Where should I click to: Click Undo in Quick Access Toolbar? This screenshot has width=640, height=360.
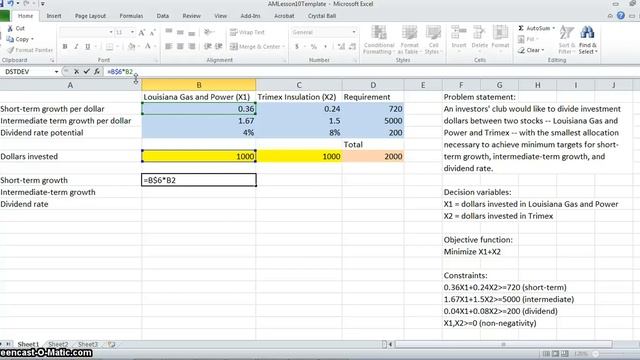10,4
